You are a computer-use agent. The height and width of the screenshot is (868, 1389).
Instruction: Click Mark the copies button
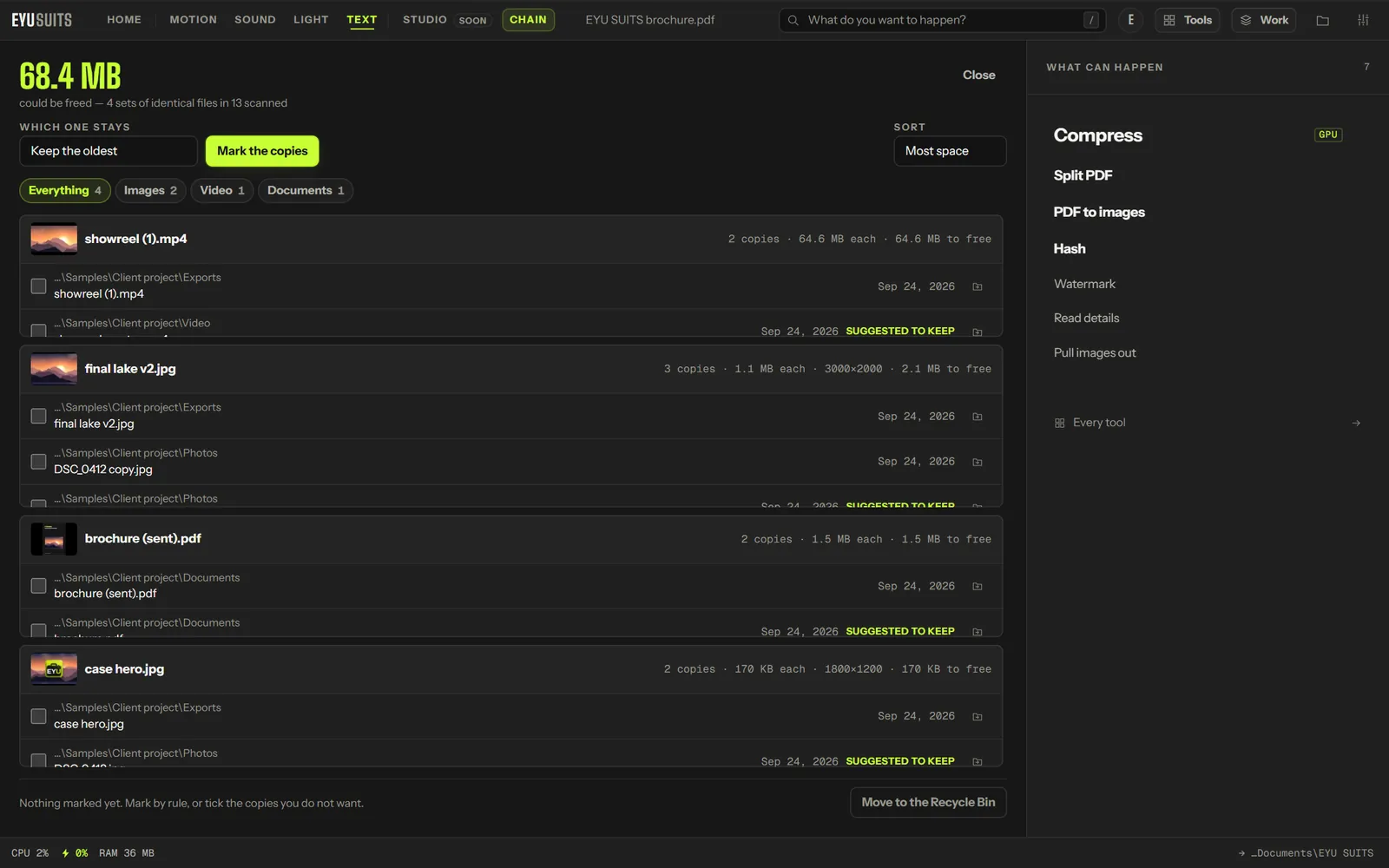pyautogui.click(x=262, y=151)
